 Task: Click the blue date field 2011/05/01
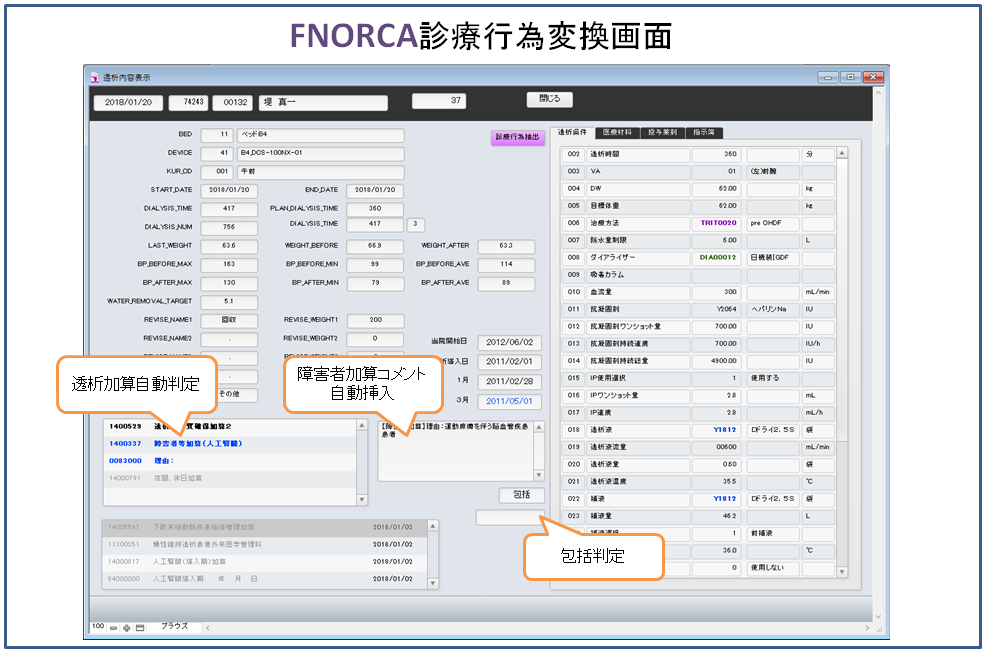coord(509,402)
